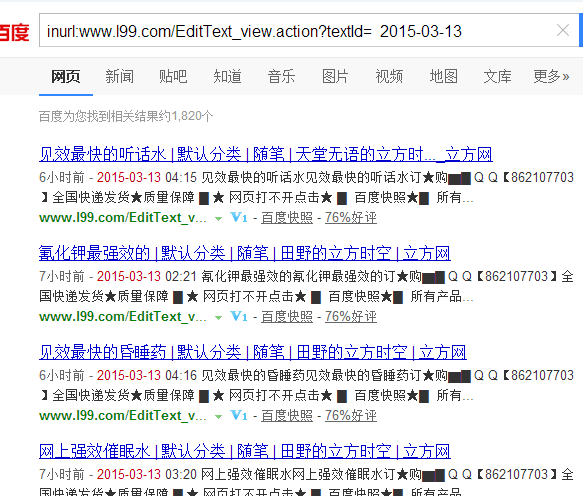Screen dimensions: 583x496
Task: Switch to the 图片 tab
Action: (x=335, y=77)
